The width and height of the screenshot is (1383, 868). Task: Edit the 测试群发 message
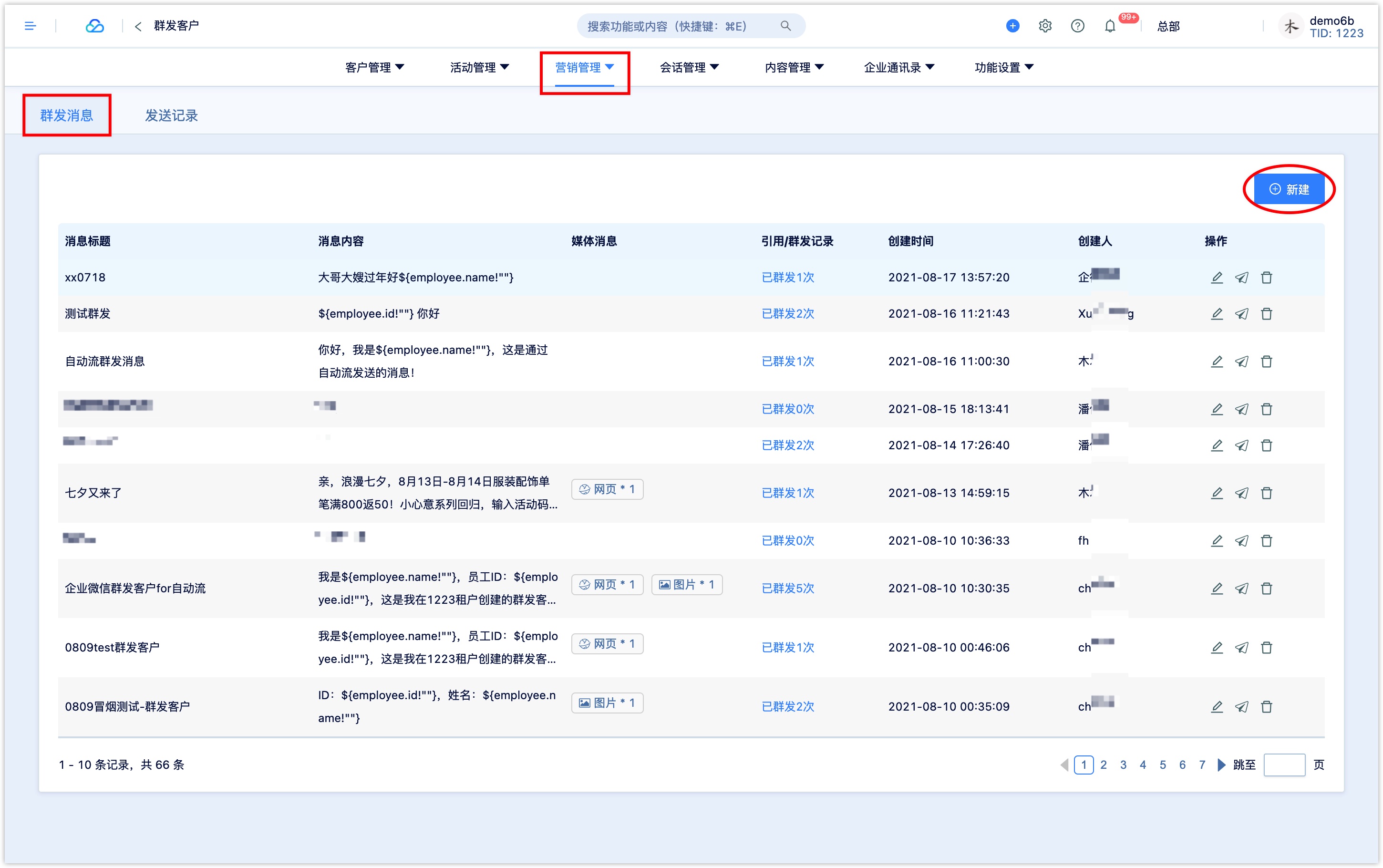[x=1217, y=313]
